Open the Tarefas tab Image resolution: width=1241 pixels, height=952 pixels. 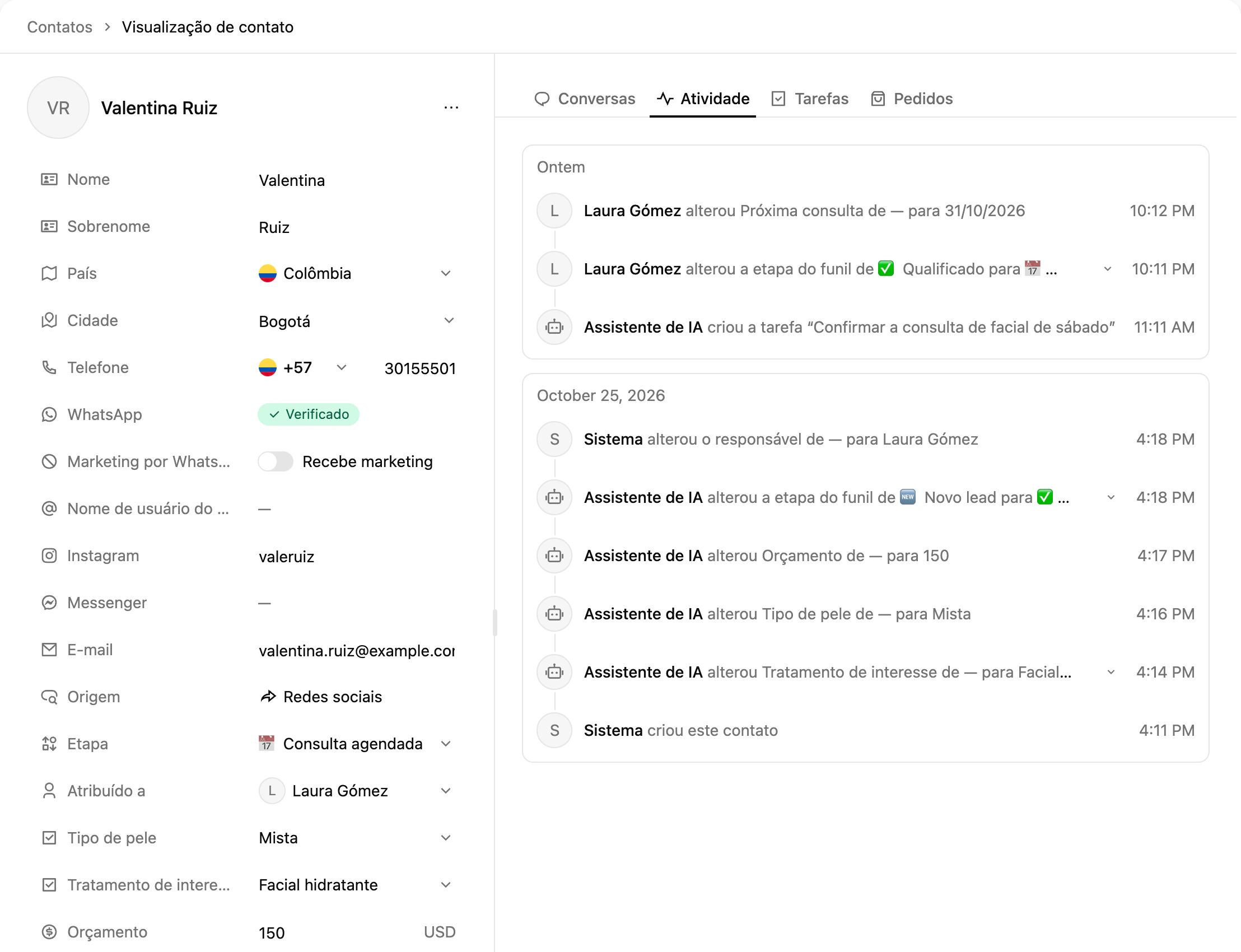[x=810, y=99]
